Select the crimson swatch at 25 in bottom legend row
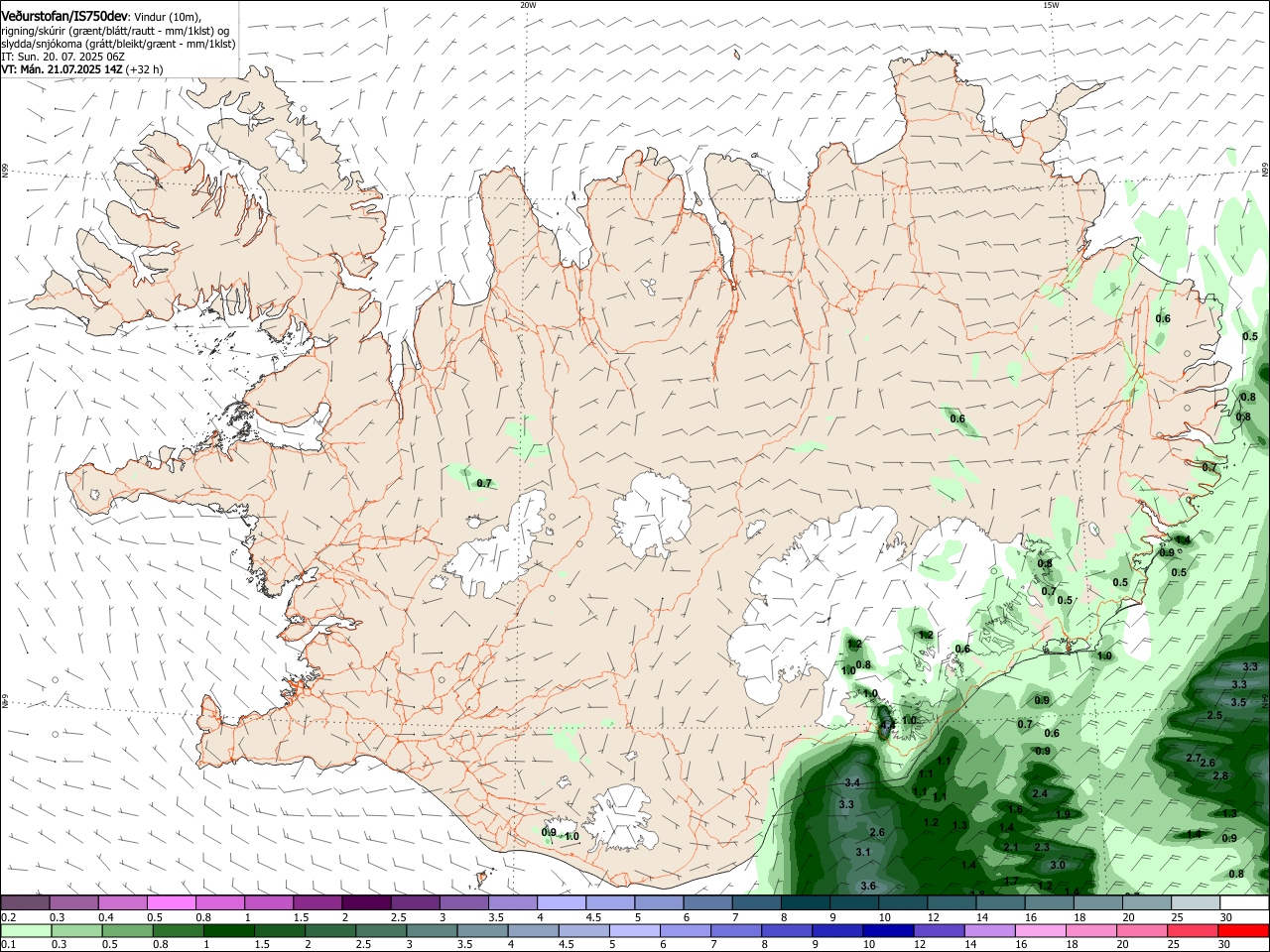Image resolution: width=1270 pixels, height=952 pixels. pyautogui.click(x=1195, y=931)
